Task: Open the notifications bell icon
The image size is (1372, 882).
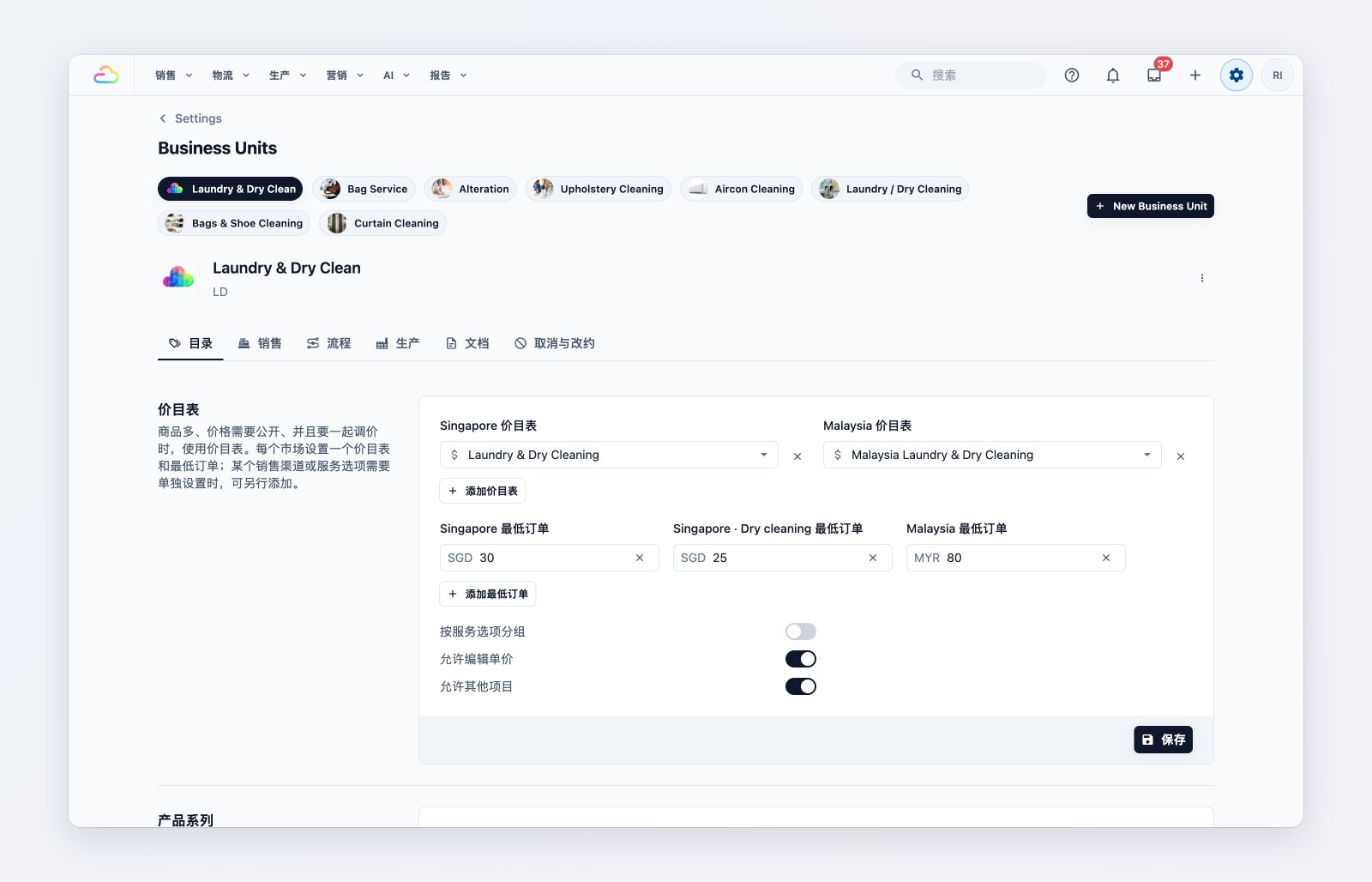Action: click(x=1113, y=76)
